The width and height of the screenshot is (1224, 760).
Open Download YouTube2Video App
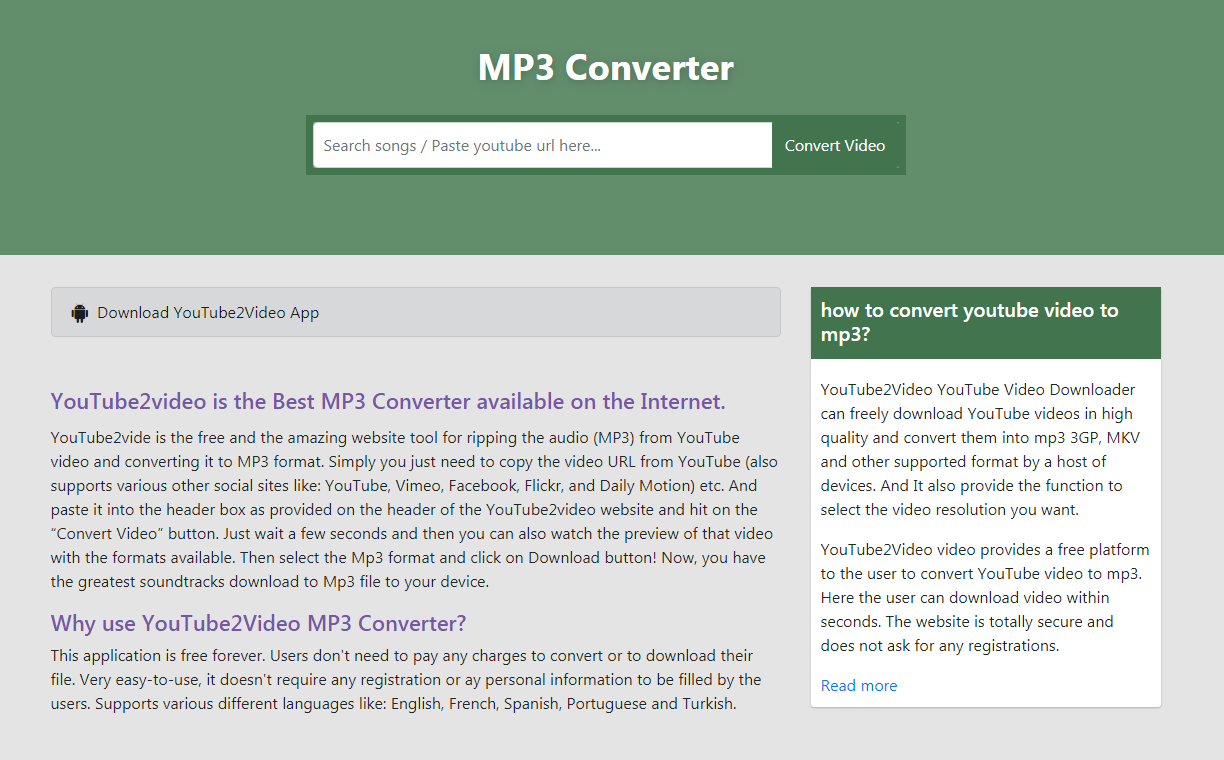[x=207, y=312]
